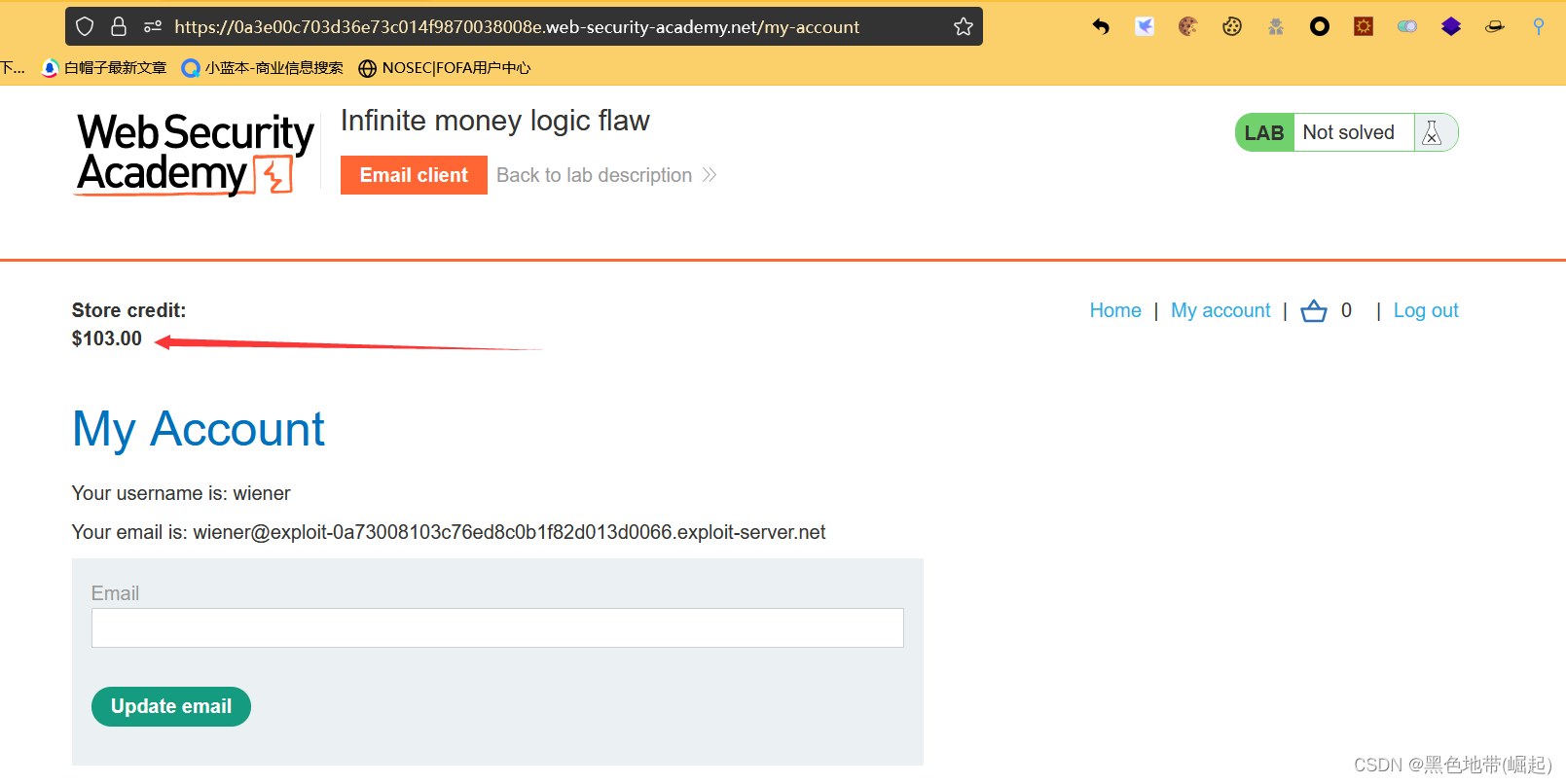Open the purple stacked layers extension
Viewport: 1566px width, 784px height.
point(1451,26)
